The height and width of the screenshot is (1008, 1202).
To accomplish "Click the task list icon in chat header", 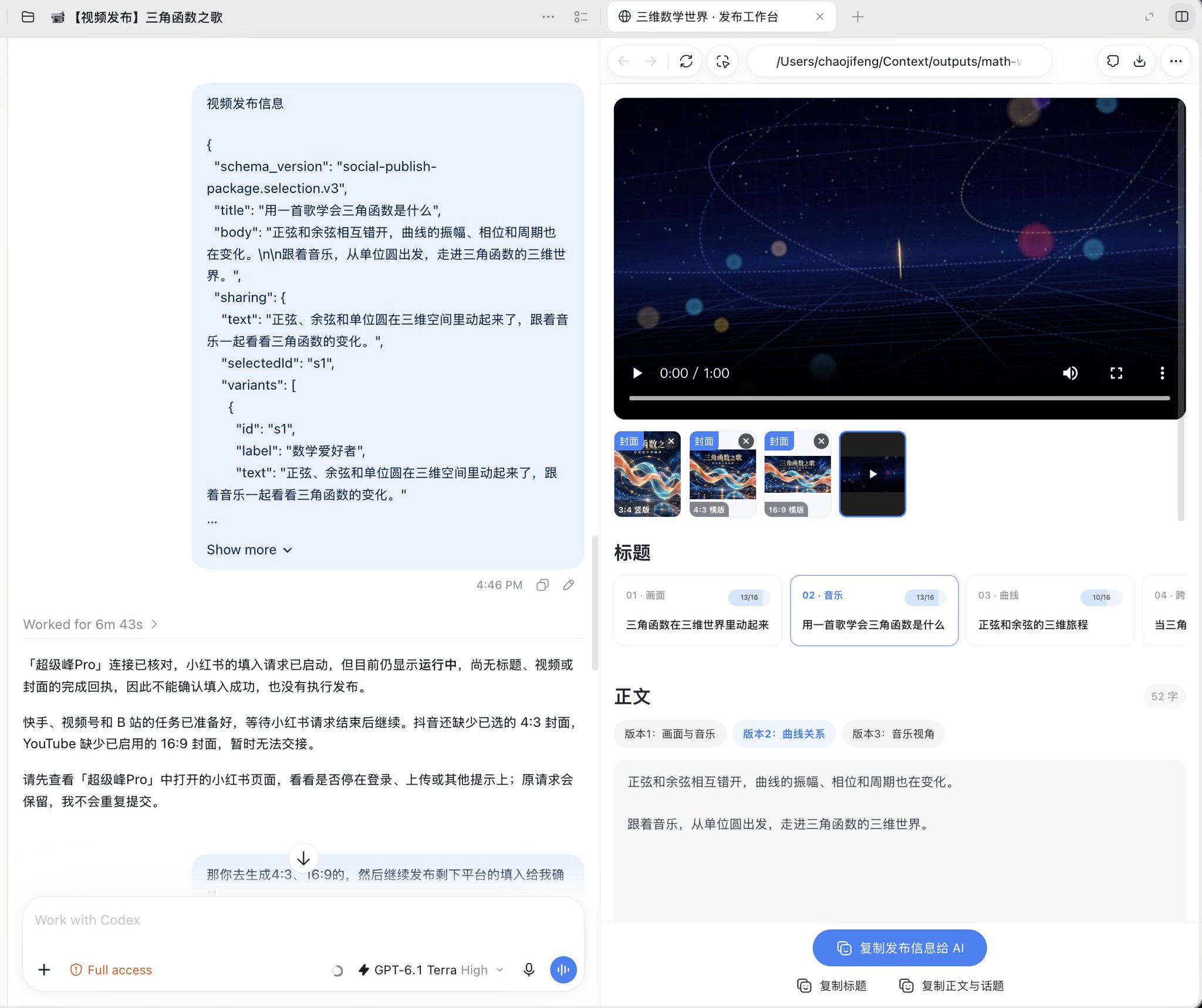I will click(580, 17).
